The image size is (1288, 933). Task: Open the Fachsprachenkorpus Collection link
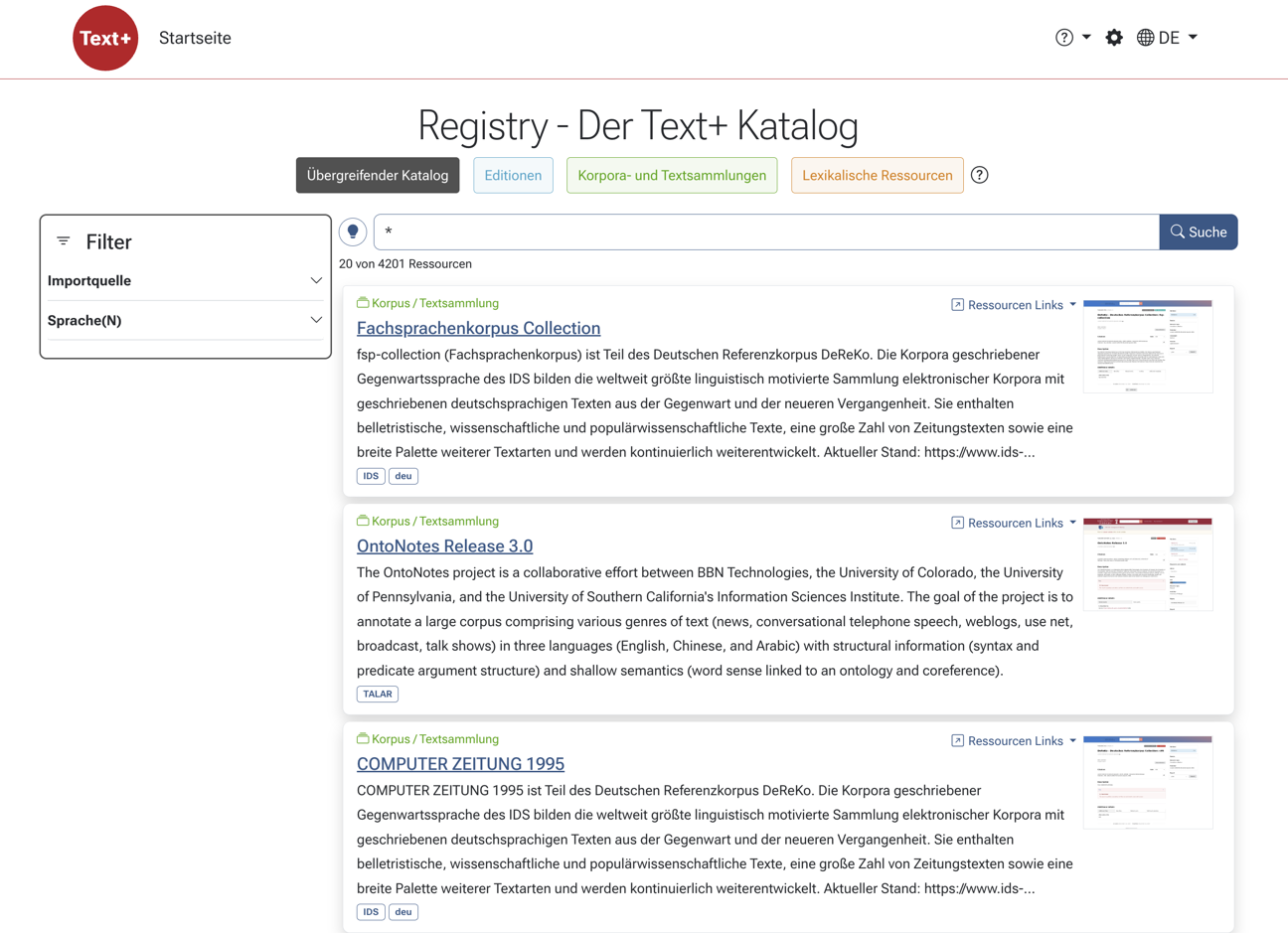(x=478, y=328)
